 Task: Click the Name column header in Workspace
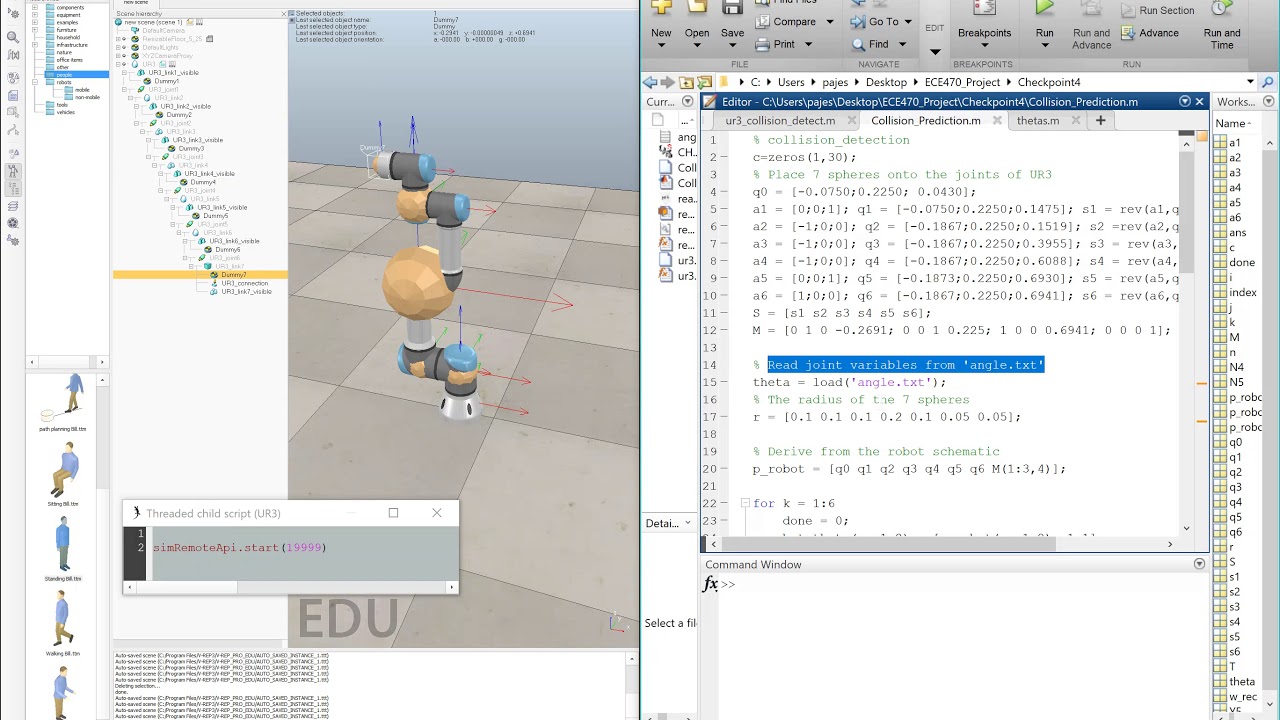(1231, 124)
